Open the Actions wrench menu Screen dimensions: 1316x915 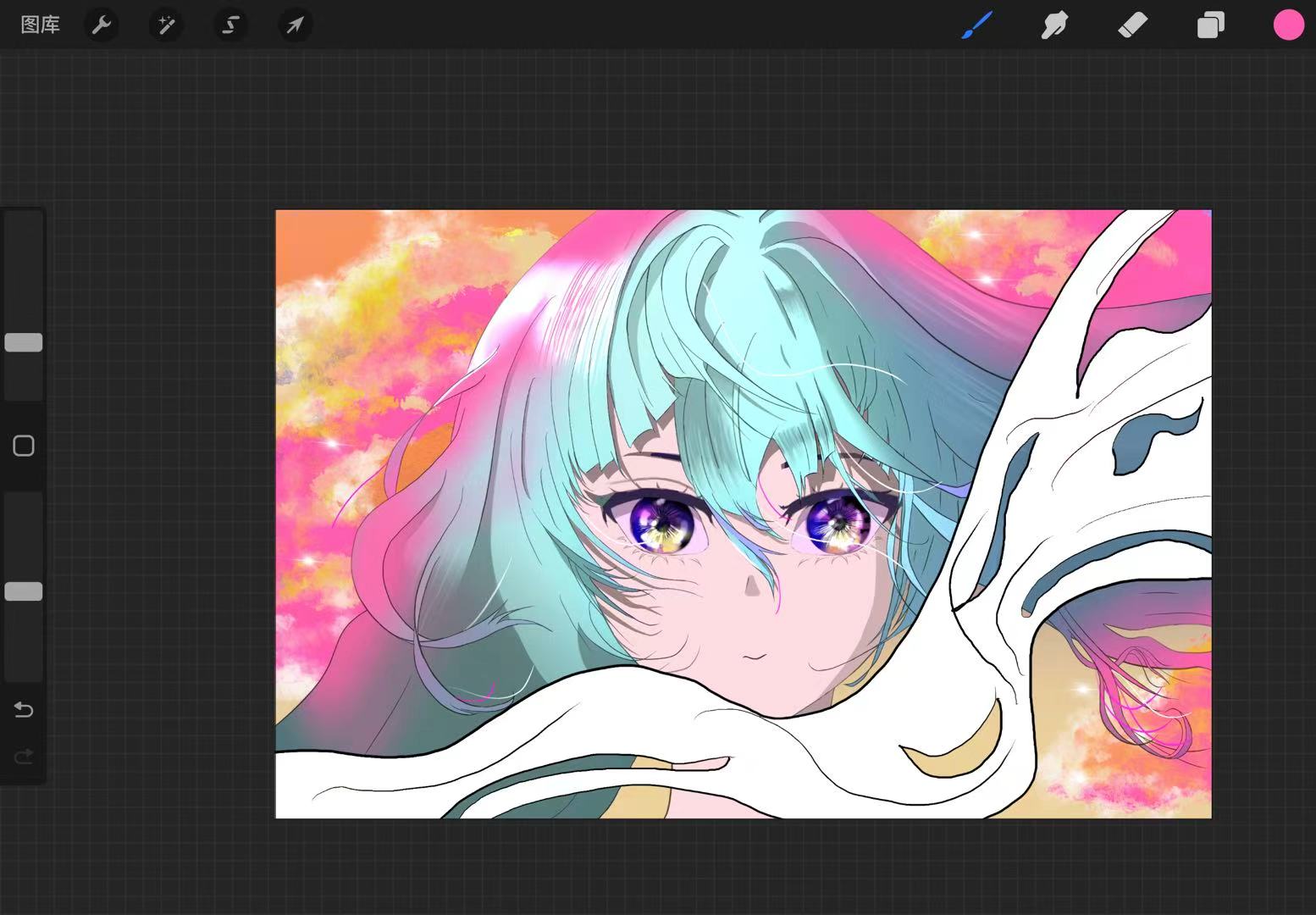coord(102,25)
